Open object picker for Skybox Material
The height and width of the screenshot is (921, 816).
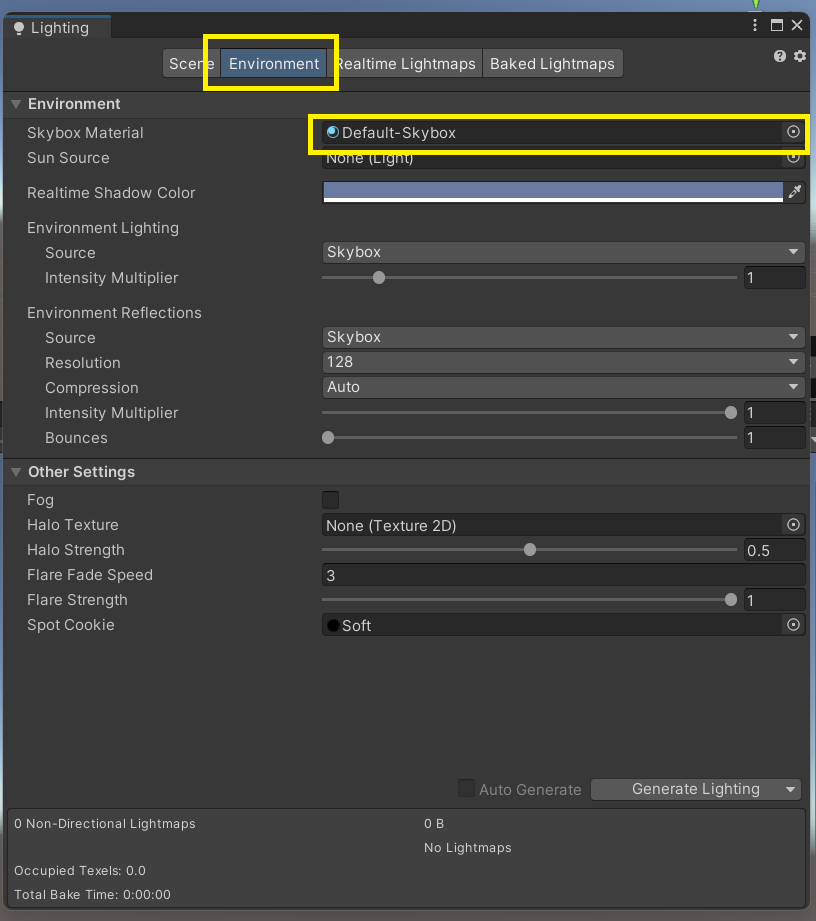click(793, 132)
